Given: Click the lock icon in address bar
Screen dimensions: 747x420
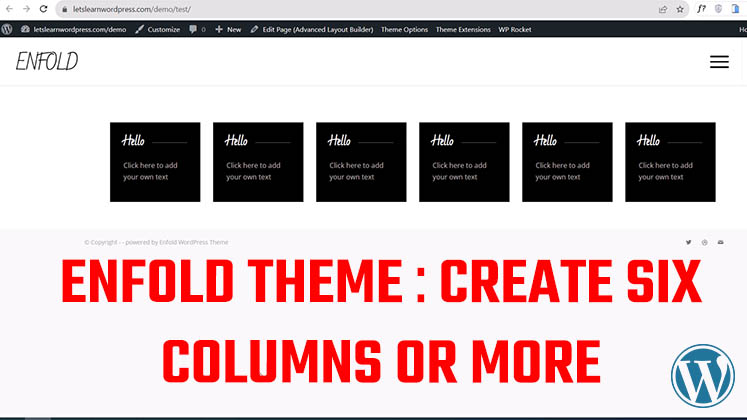Looking at the screenshot, I should point(65,10).
